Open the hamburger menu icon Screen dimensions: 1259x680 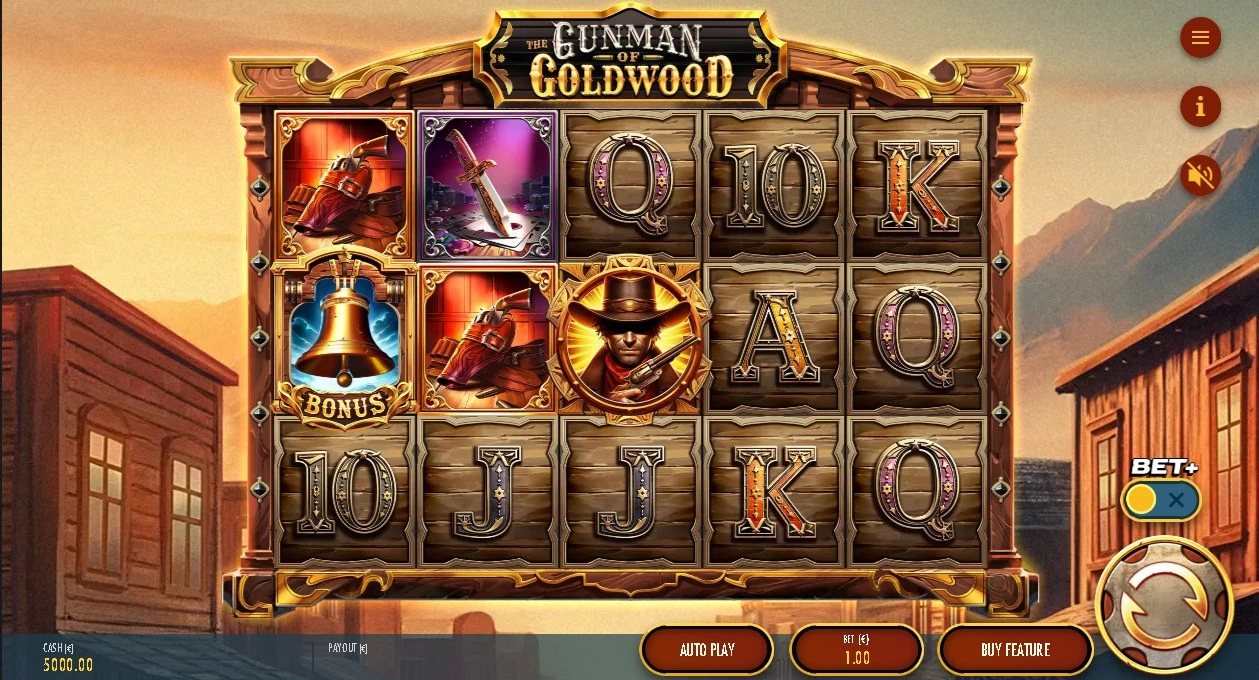click(x=1200, y=38)
